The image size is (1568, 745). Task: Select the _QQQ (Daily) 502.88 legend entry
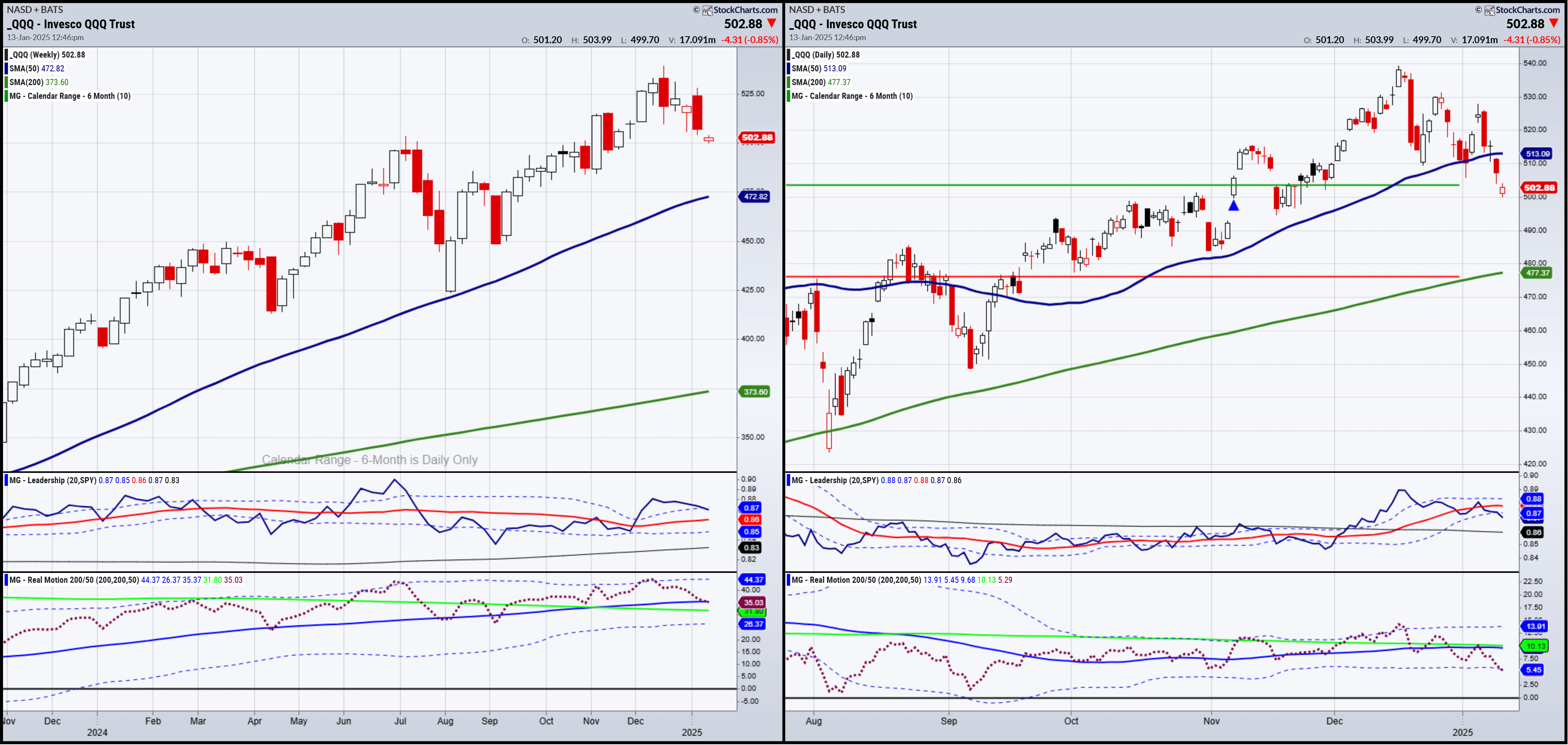click(x=826, y=55)
